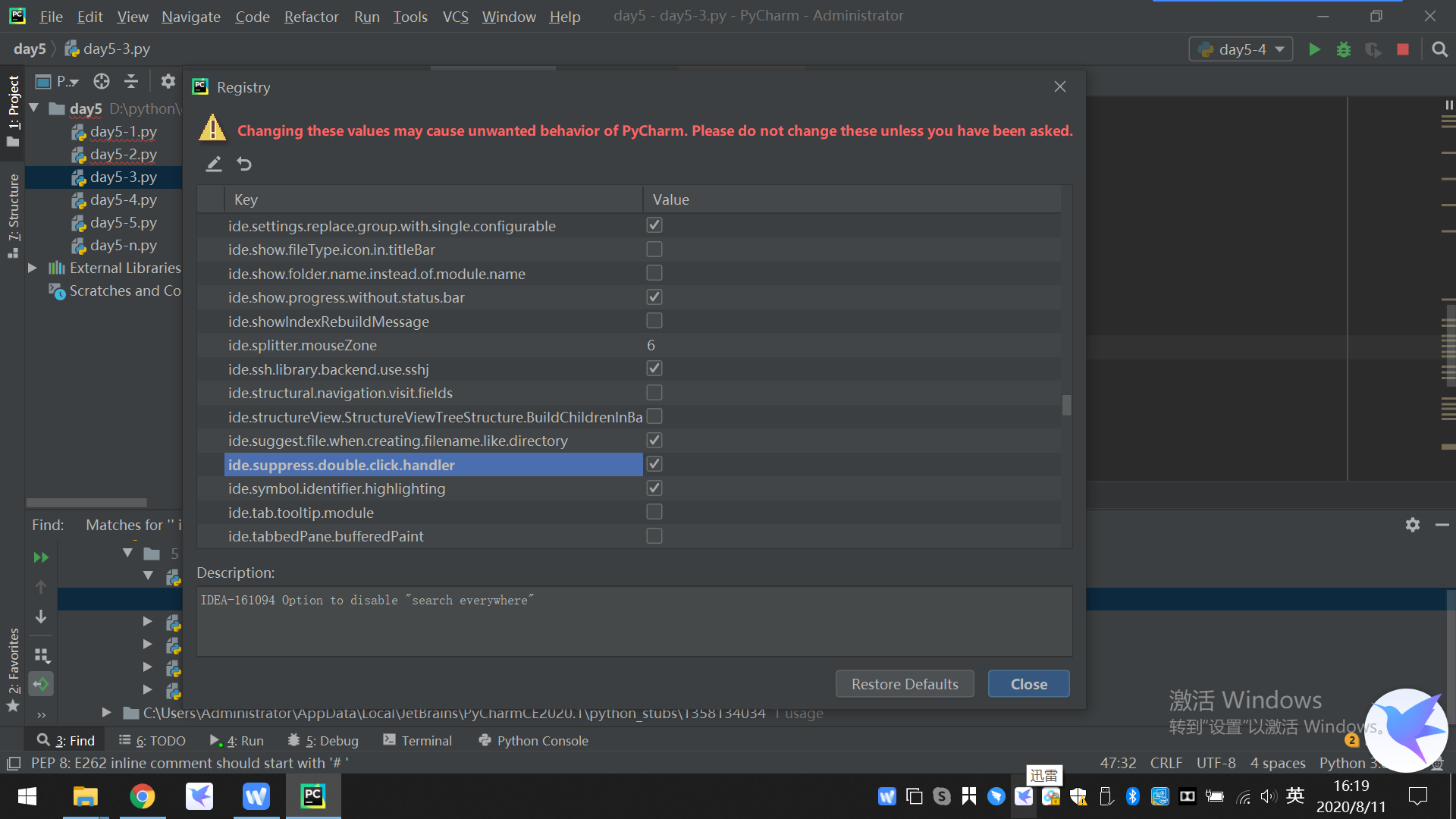This screenshot has width=1456, height=819.
Task: Enable ide.show.folder.name.instead.of.module.name
Action: point(654,273)
